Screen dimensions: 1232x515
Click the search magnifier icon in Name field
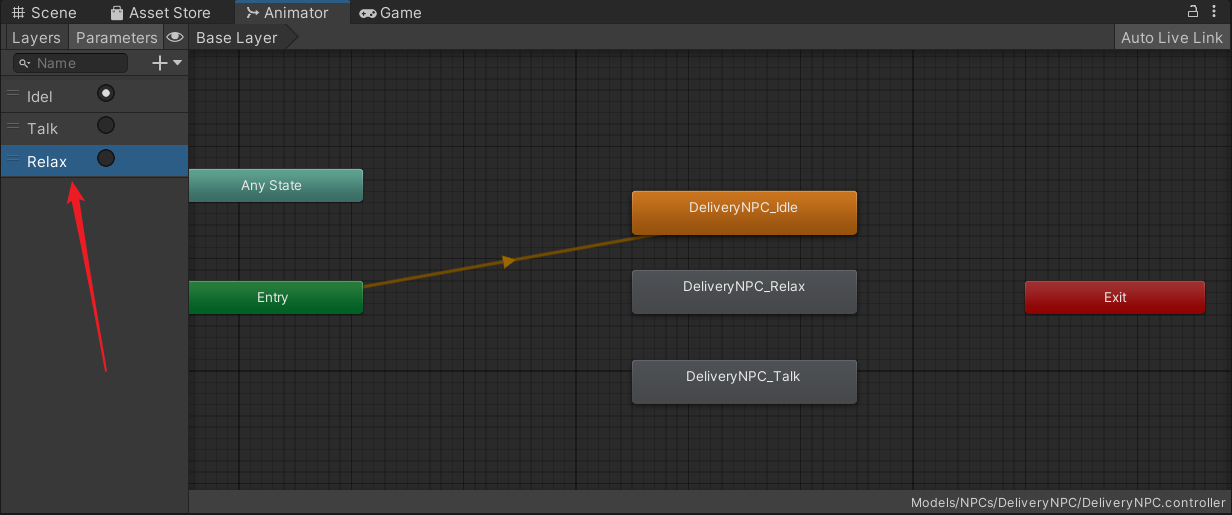[x=25, y=63]
